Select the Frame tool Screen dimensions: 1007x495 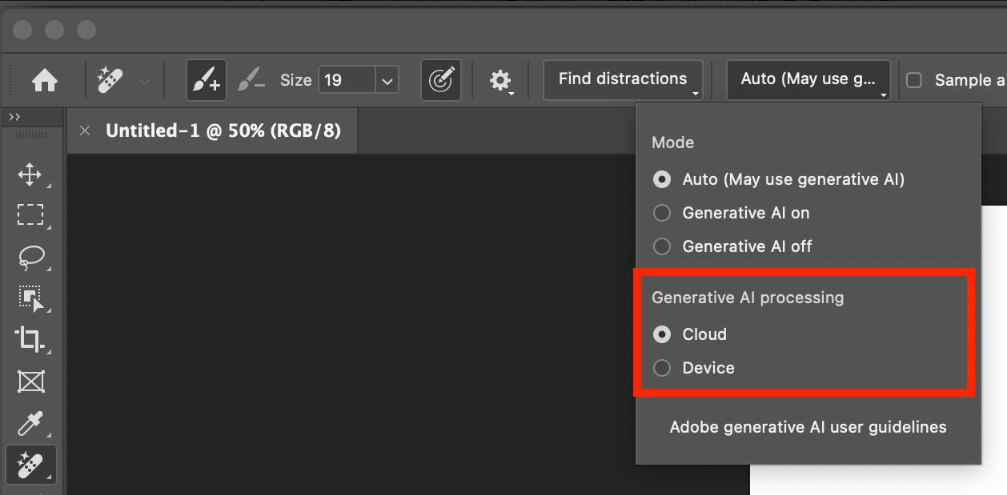[30, 381]
